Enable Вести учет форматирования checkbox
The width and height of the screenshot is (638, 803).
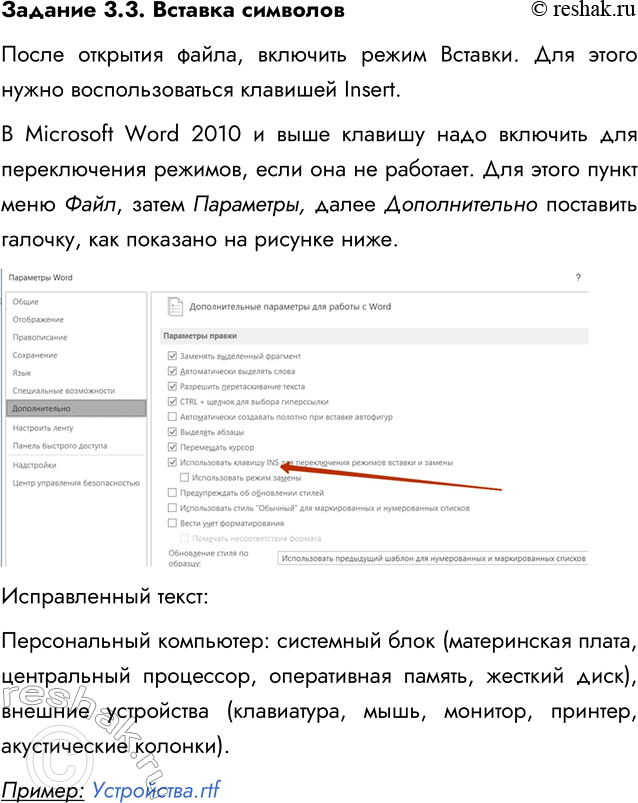173,523
